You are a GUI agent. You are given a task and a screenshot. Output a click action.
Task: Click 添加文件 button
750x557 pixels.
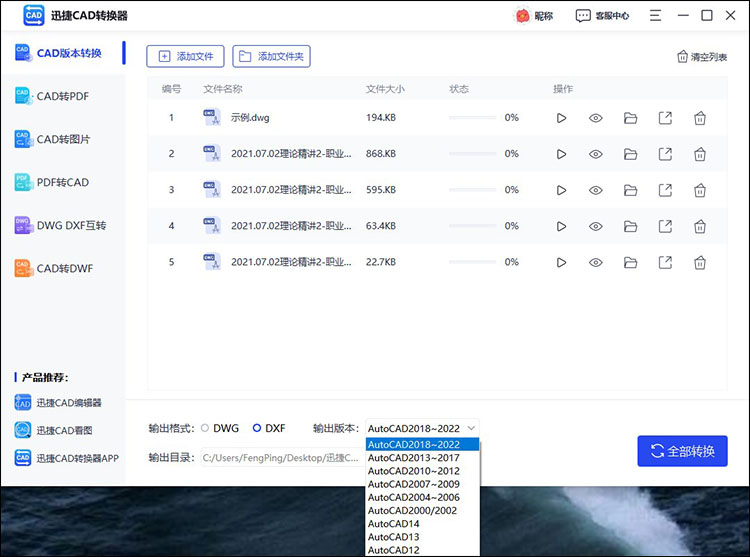click(185, 56)
